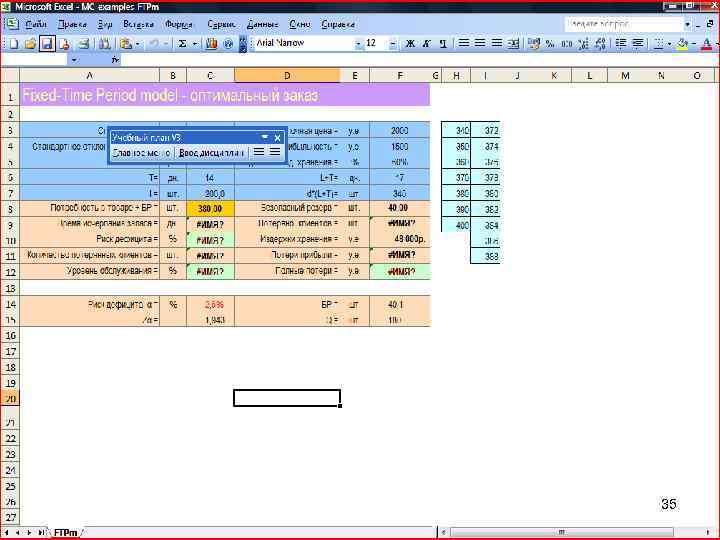The width and height of the screenshot is (720, 540).
Task: Align cell text to the right
Action: pos(497,44)
